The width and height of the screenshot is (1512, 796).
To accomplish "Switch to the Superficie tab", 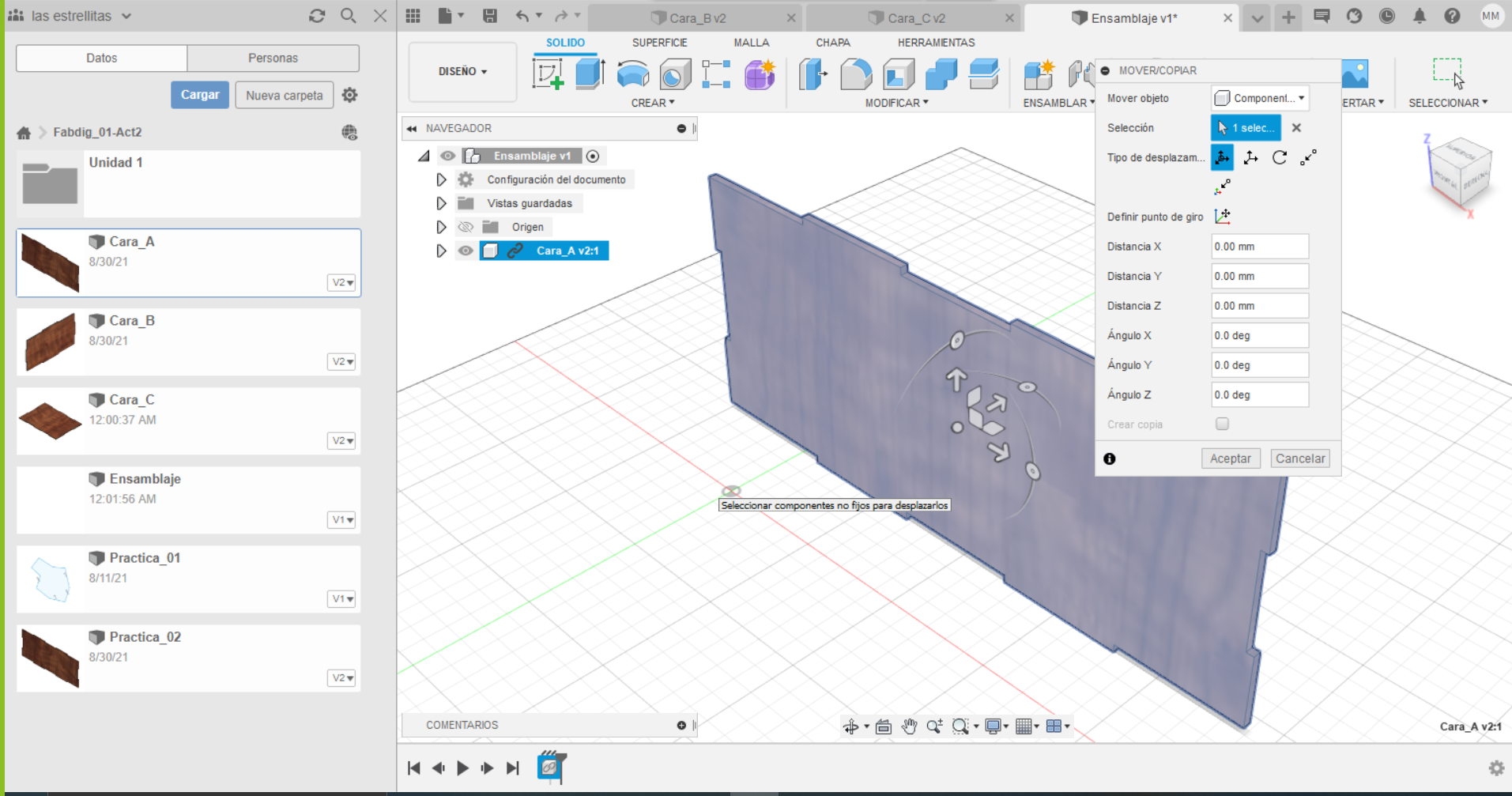I will (659, 43).
